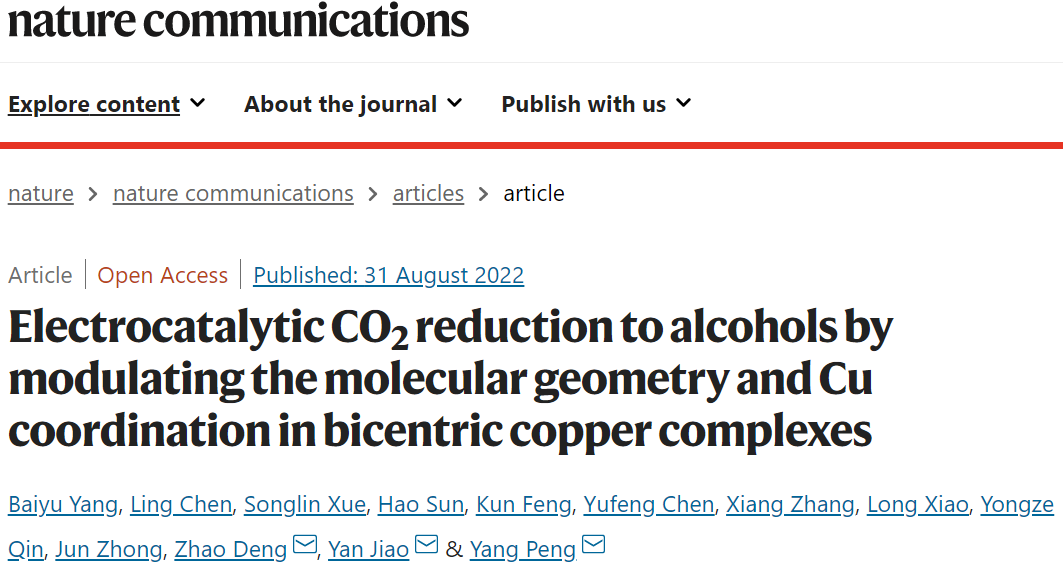The width and height of the screenshot is (1063, 569).
Task: Select author Songlin Xue
Action: tap(305, 505)
